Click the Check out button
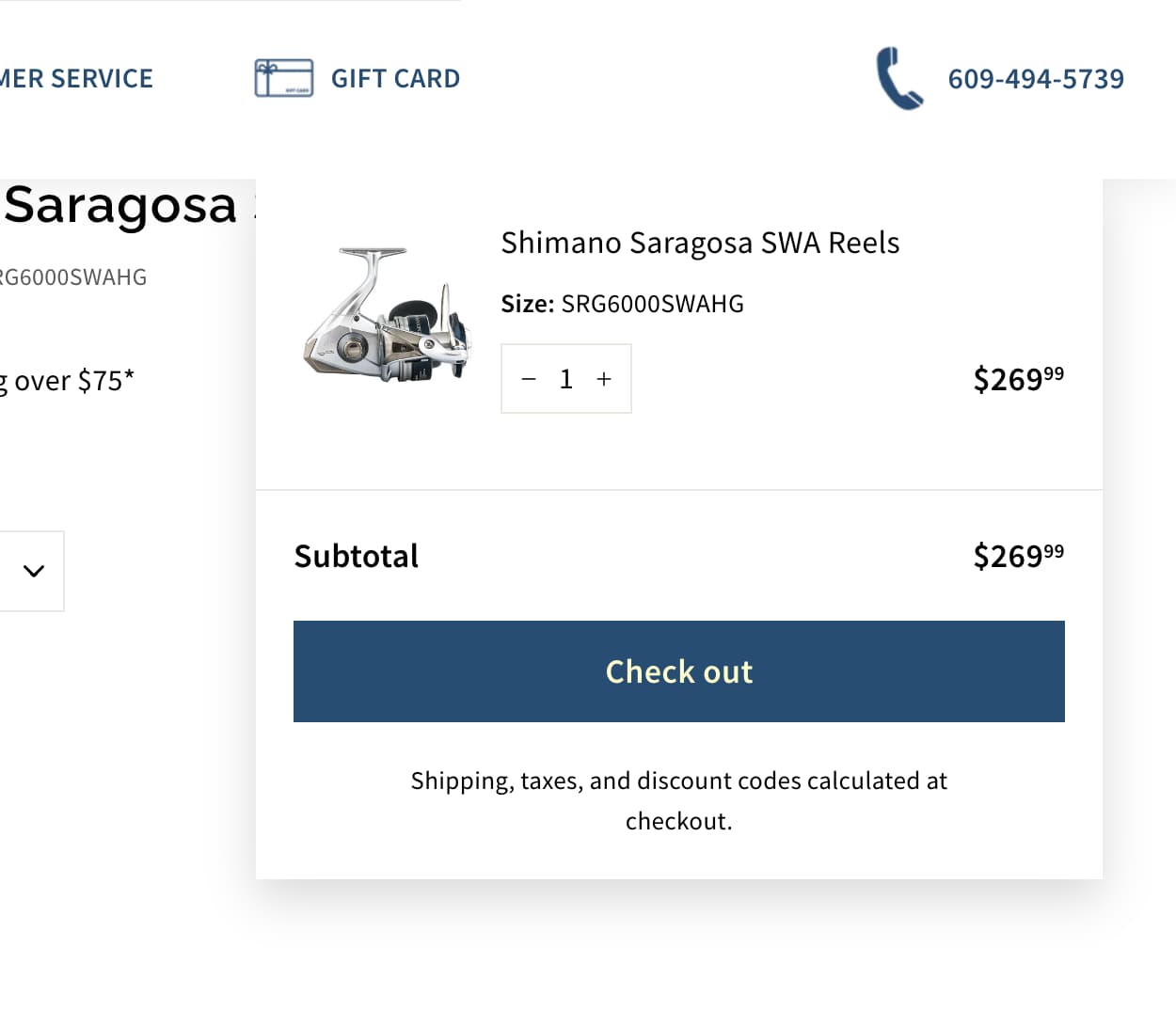Image resolution: width=1176 pixels, height=1010 pixels. tap(679, 671)
